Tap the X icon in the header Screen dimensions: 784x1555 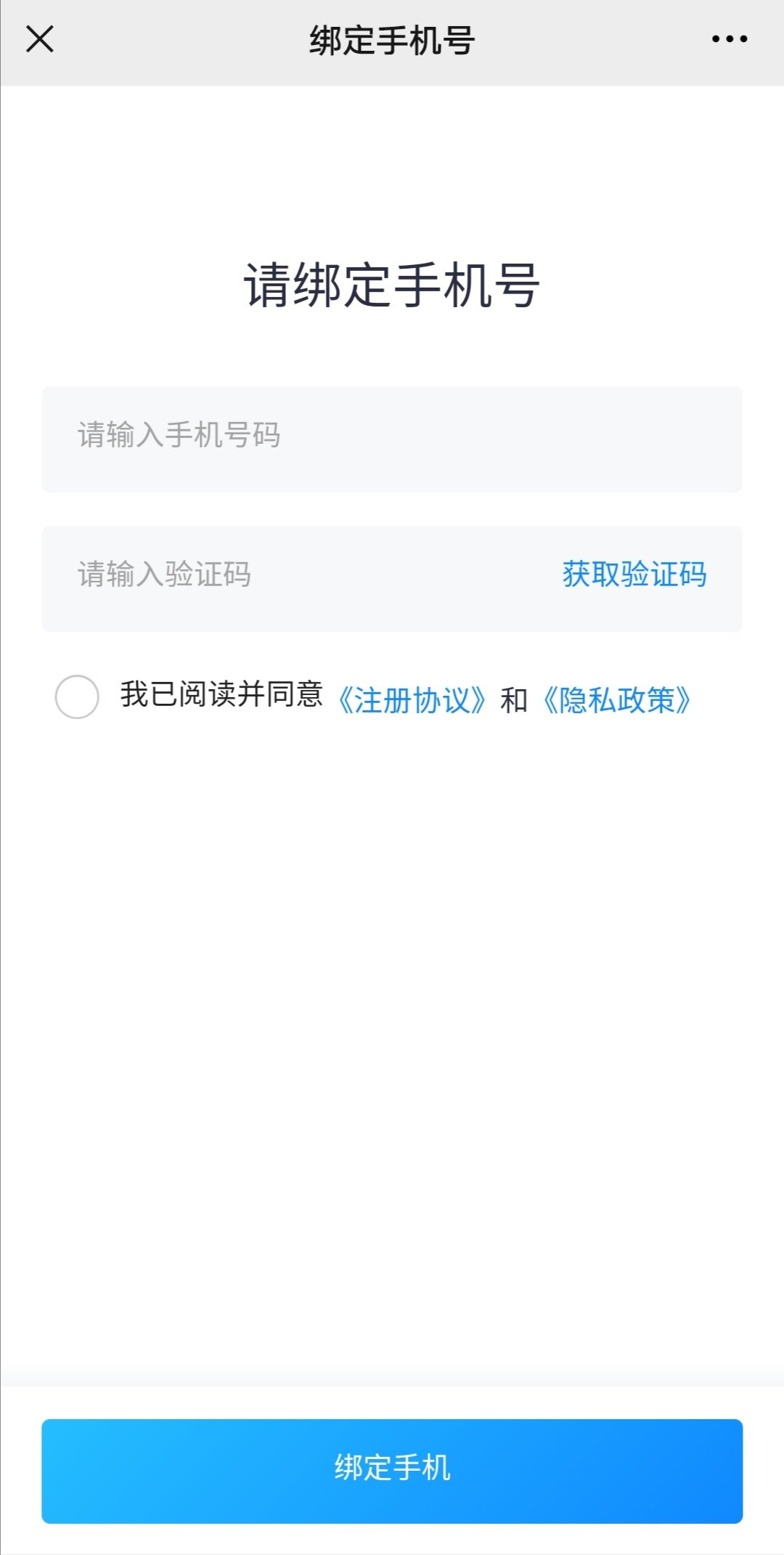click(40, 39)
